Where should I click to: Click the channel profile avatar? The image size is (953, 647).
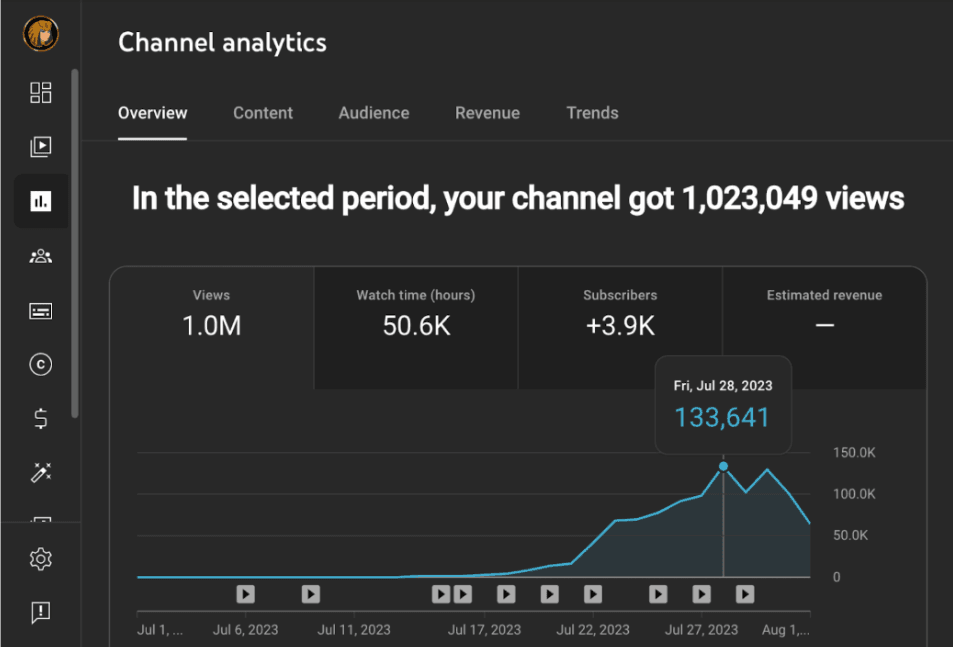[x=40, y=34]
